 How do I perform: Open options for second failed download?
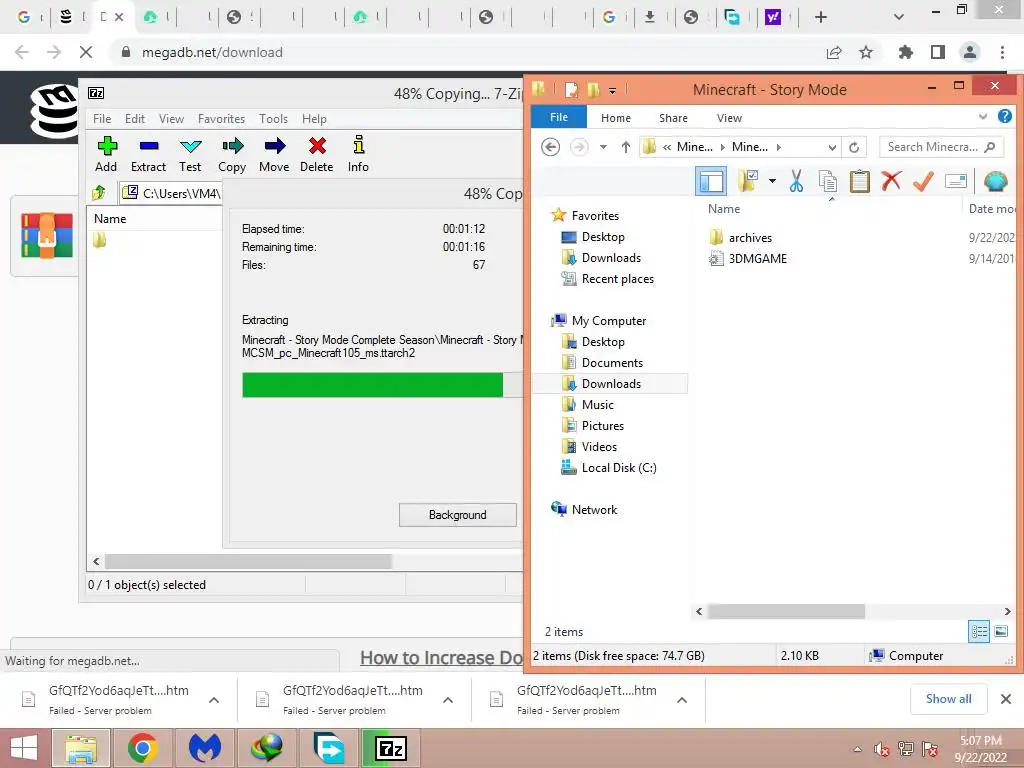447,700
